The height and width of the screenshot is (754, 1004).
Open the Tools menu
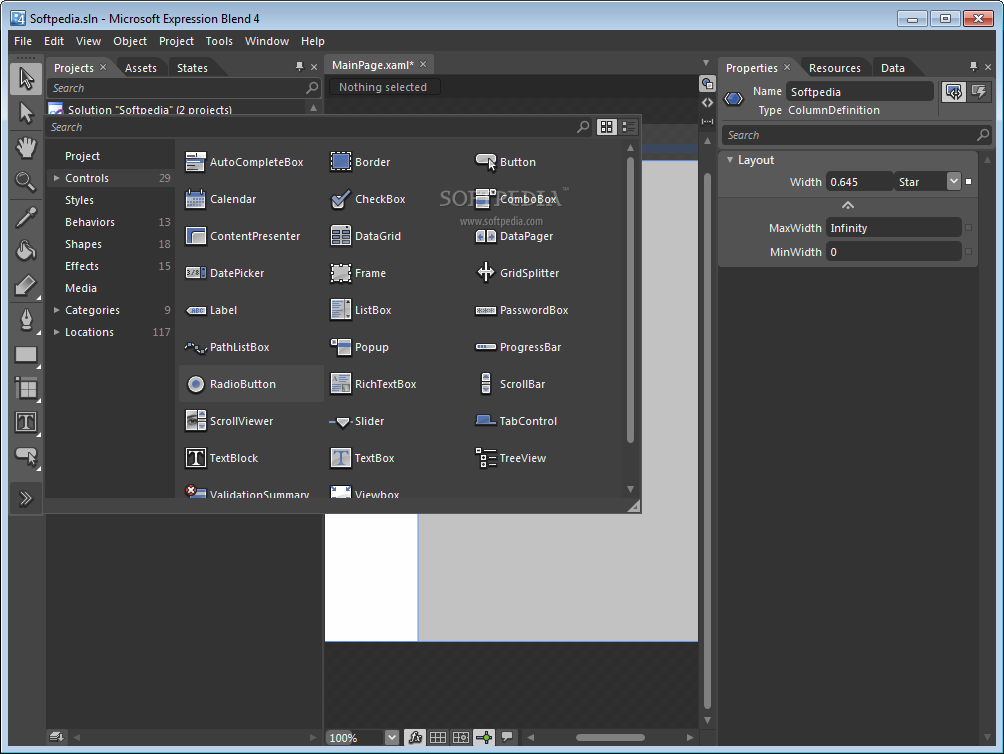pos(219,41)
